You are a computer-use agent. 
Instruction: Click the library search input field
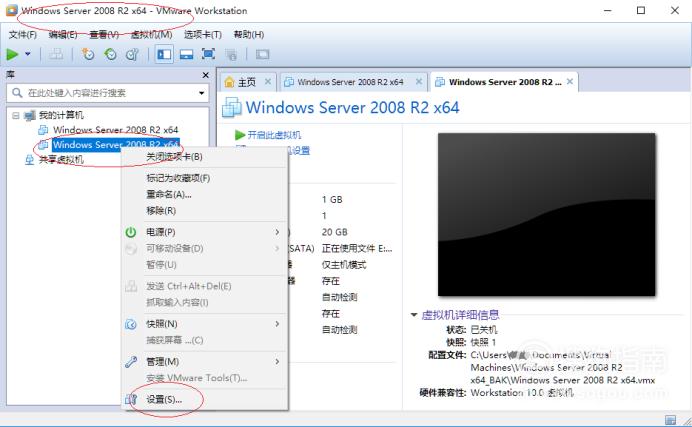click(108, 93)
